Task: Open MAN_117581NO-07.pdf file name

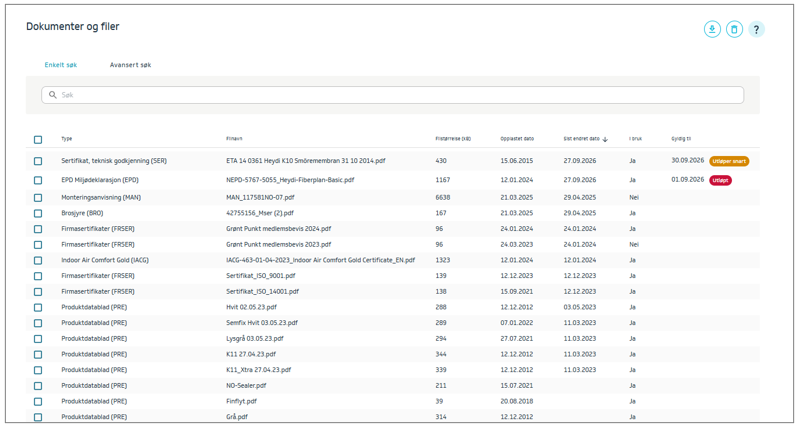Action: [x=260, y=197]
